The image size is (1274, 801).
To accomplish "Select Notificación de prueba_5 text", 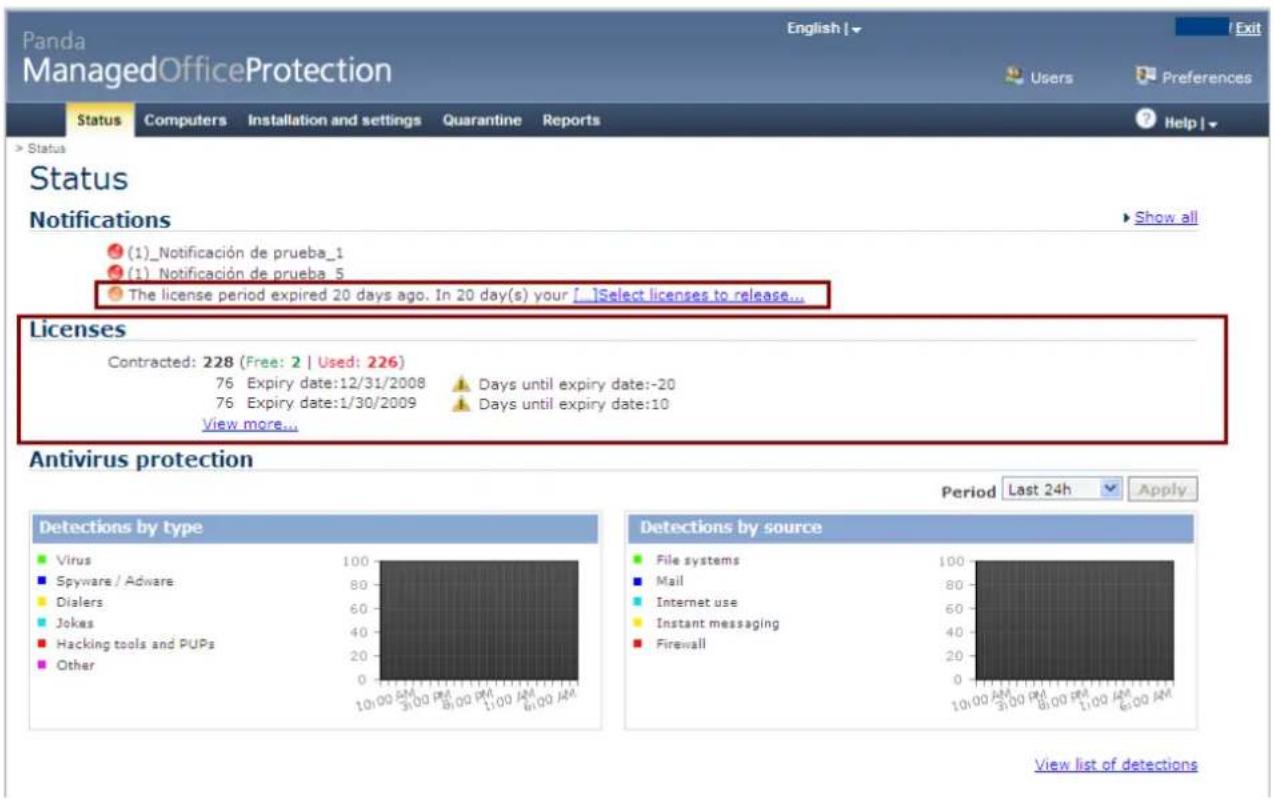I will [x=235, y=272].
